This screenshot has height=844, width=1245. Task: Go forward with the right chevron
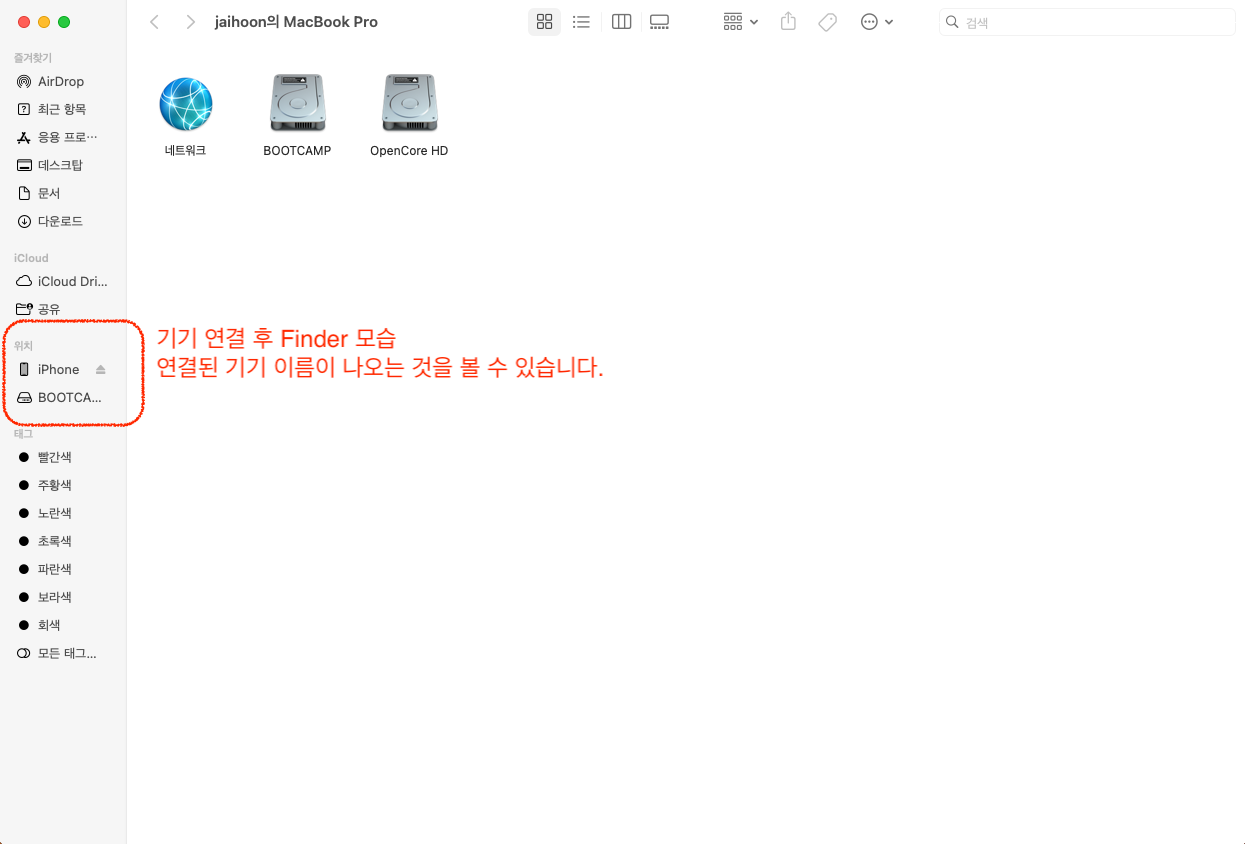[x=190, y=22]
